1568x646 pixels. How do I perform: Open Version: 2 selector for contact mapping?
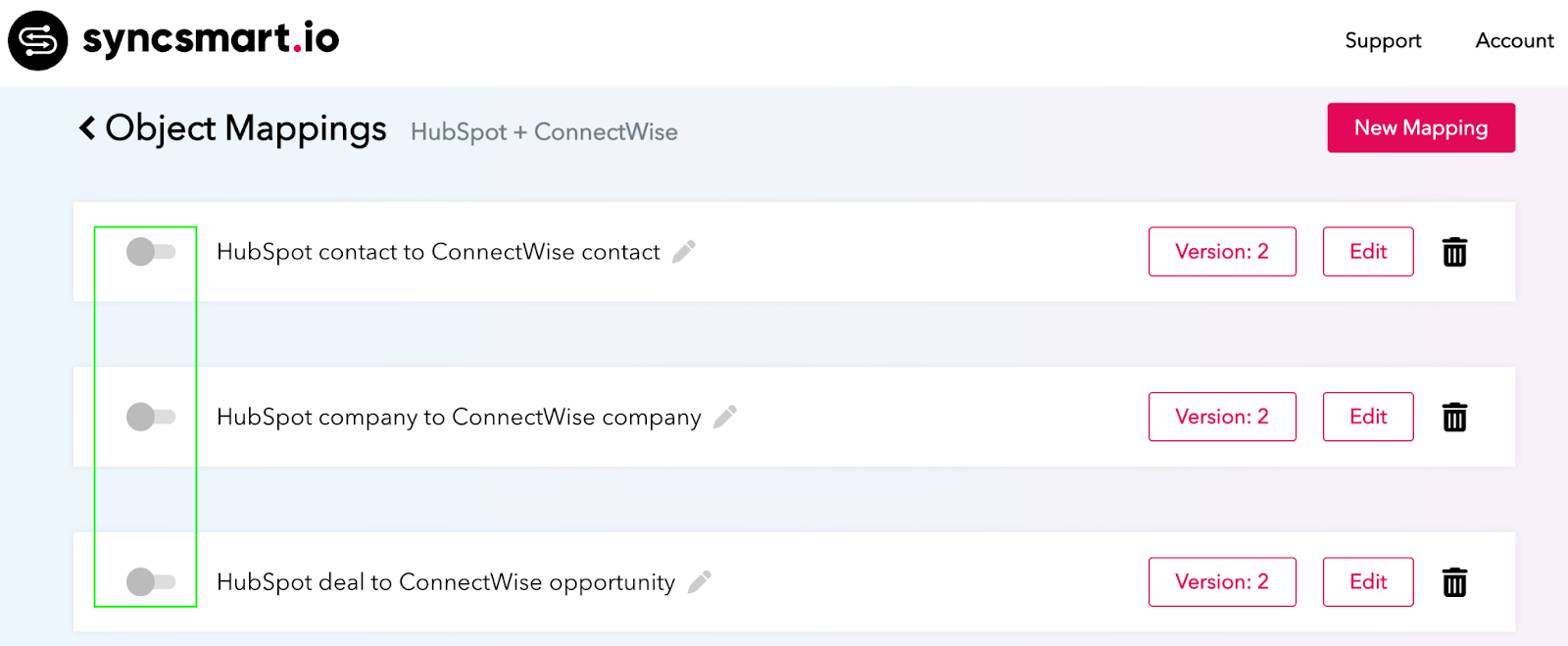pos(1221,252)
